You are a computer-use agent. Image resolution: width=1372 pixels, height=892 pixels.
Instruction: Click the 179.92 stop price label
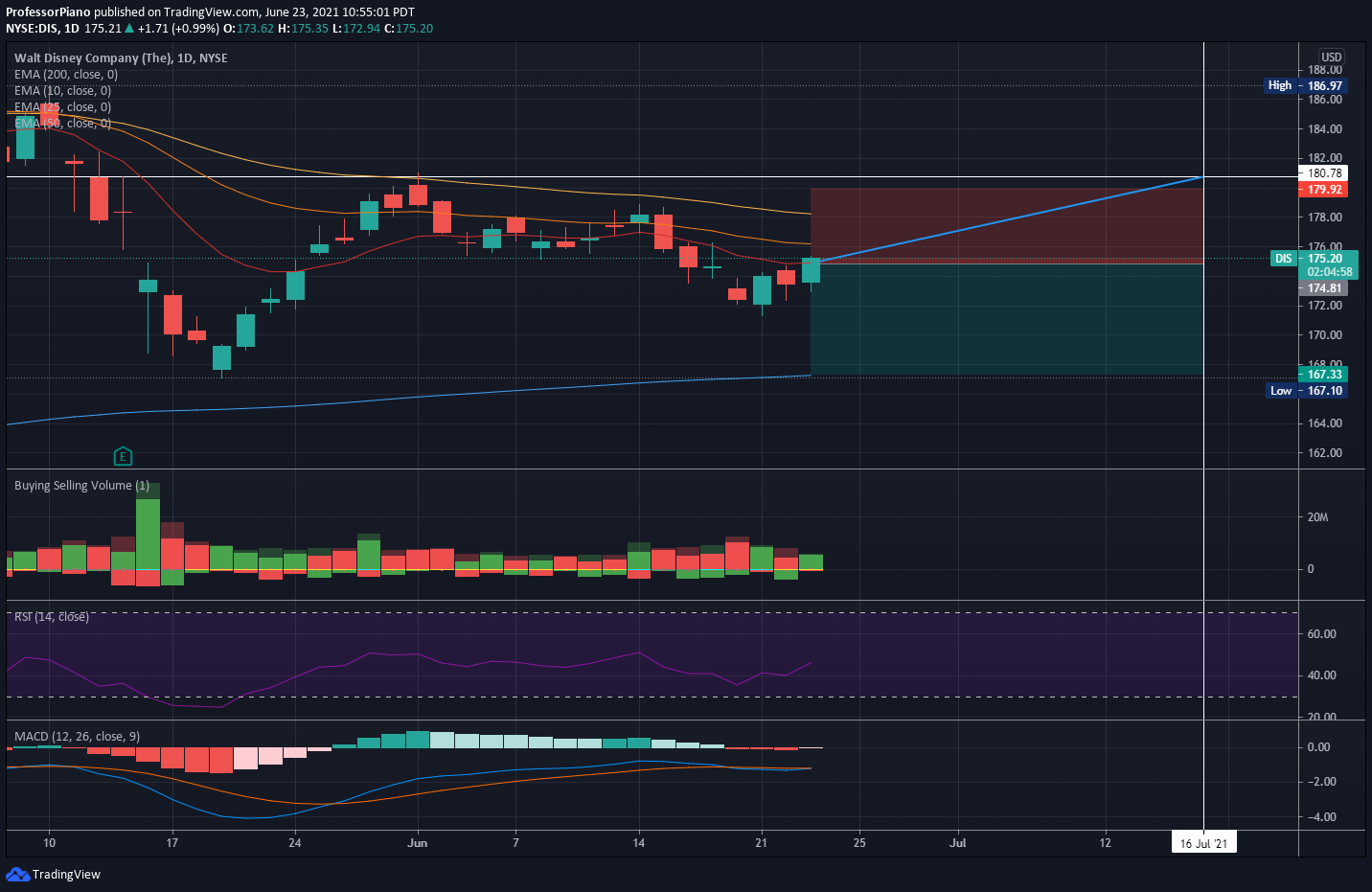(x=1324, y=190)
